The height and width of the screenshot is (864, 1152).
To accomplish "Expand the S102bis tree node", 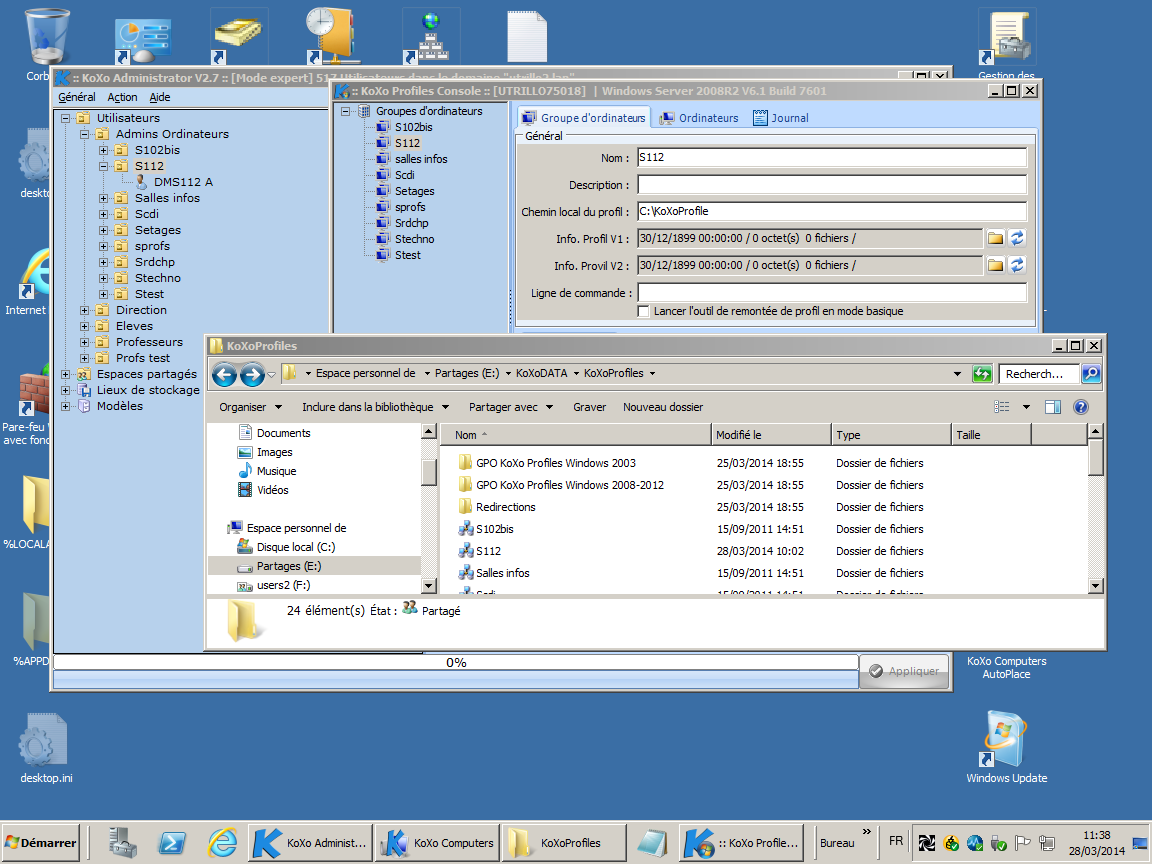I will point(104,151).
